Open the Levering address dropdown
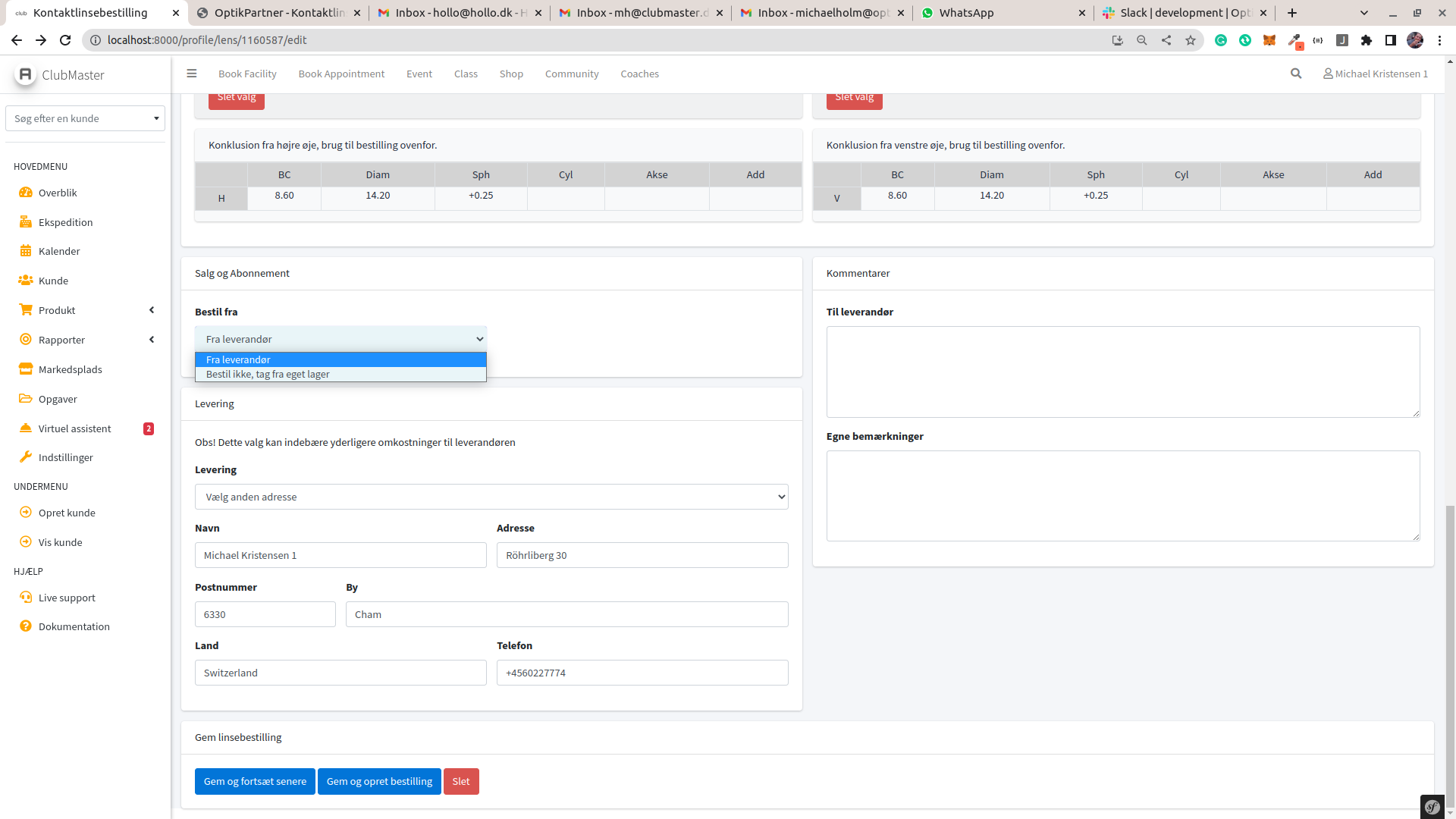Image resolution: width=1456 pixels, height=819 pixels. [491, 497]
